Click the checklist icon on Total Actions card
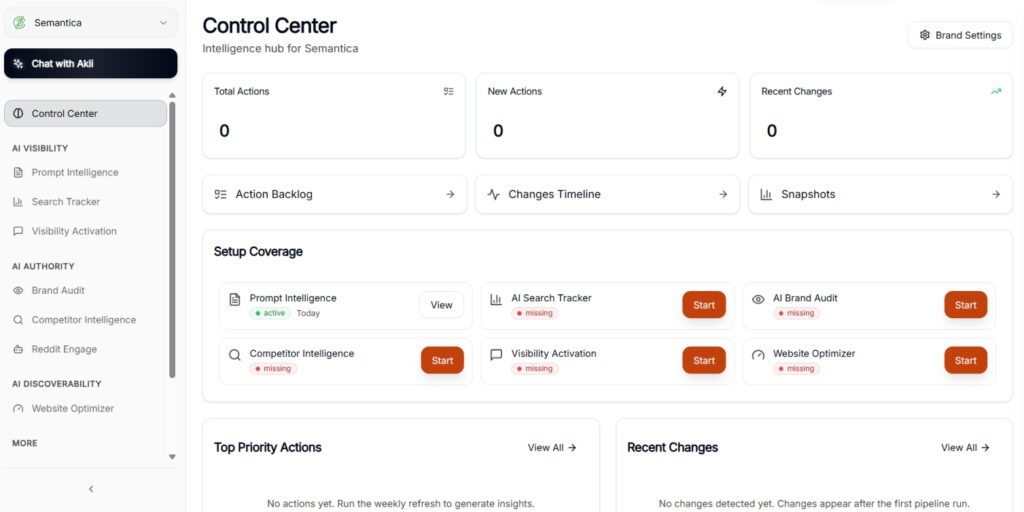1024x512 pixels. click(449, 91)
